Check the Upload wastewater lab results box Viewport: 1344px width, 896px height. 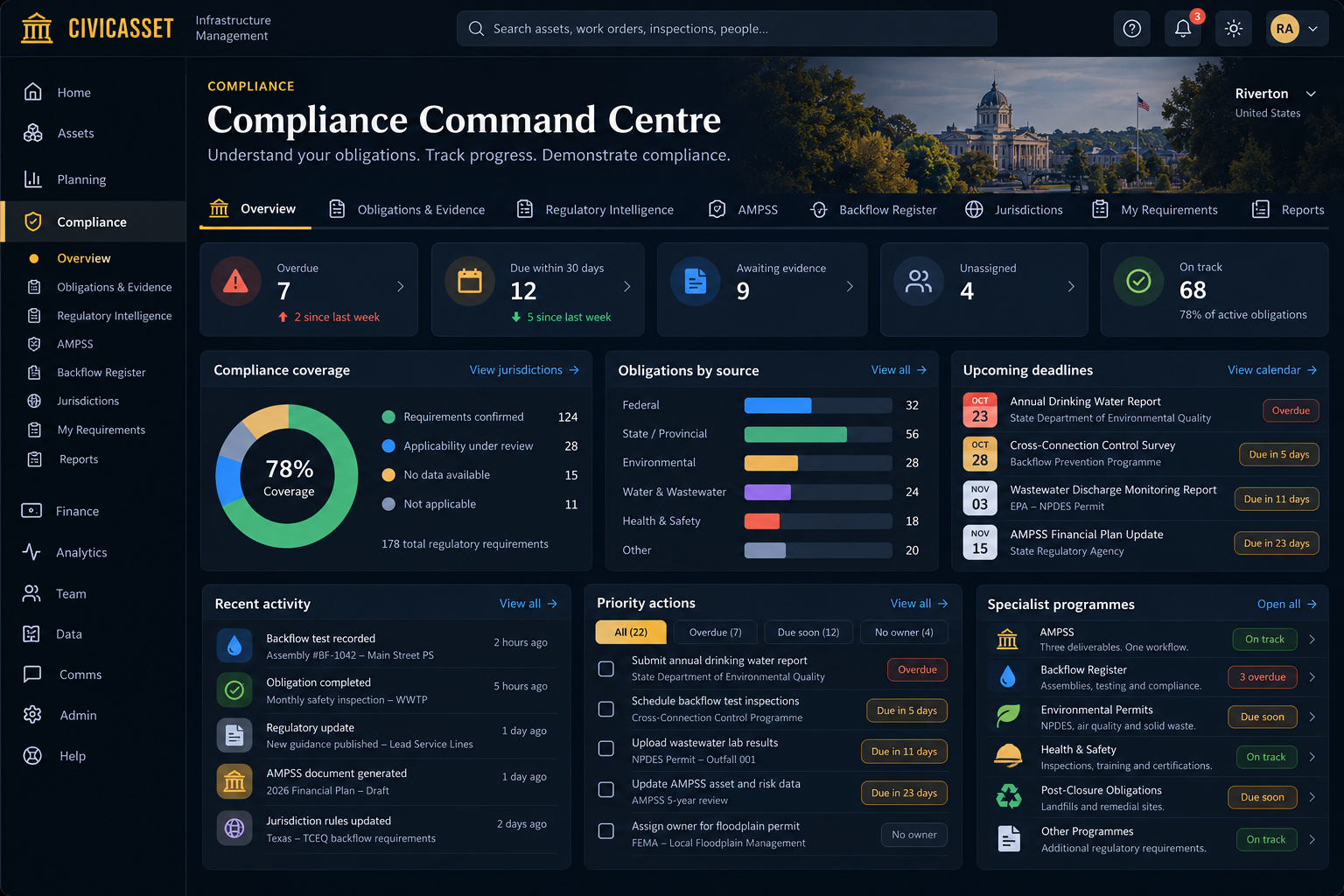tap(605, 748)
